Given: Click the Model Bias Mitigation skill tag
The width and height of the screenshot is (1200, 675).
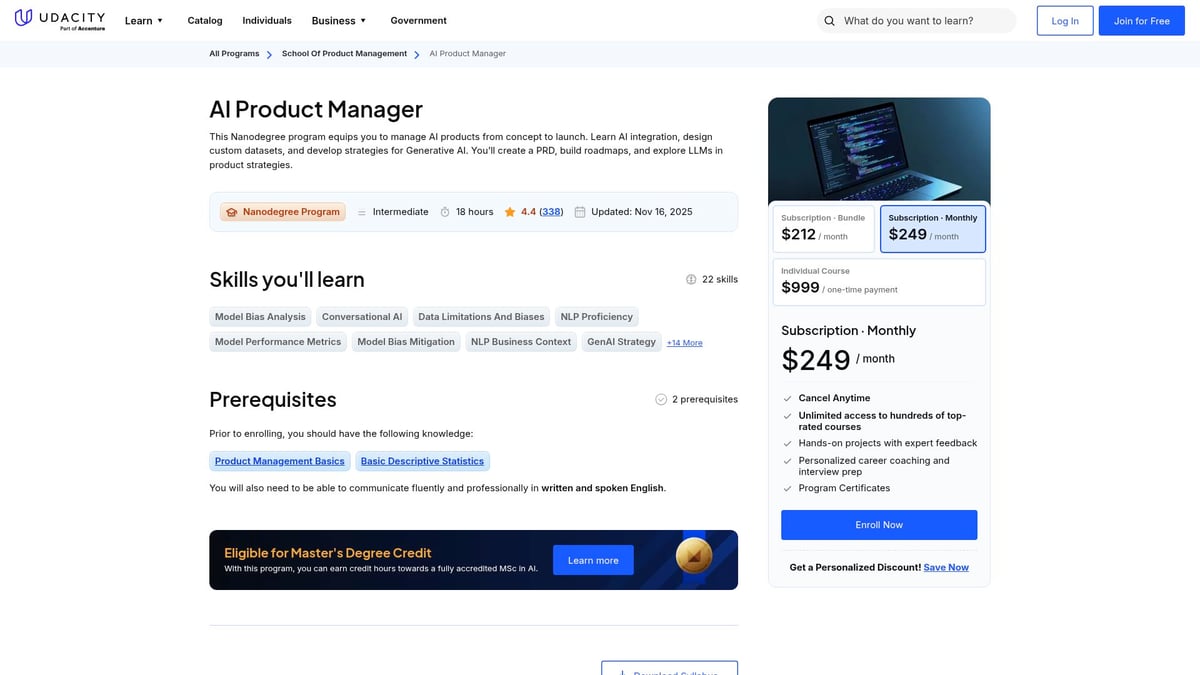Looking at the screenshot, I should 406,342.
